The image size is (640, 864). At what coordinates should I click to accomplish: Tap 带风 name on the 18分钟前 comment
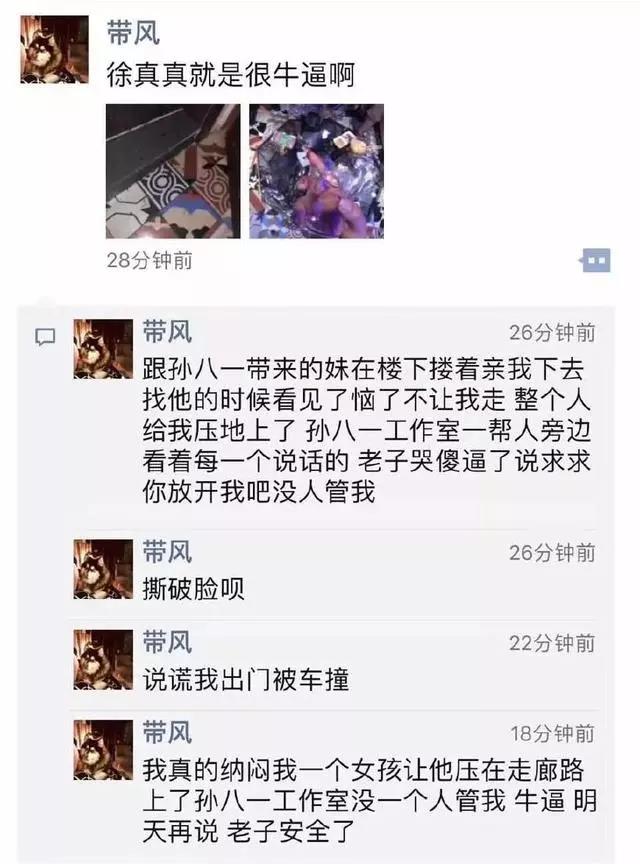pos(167,732)
